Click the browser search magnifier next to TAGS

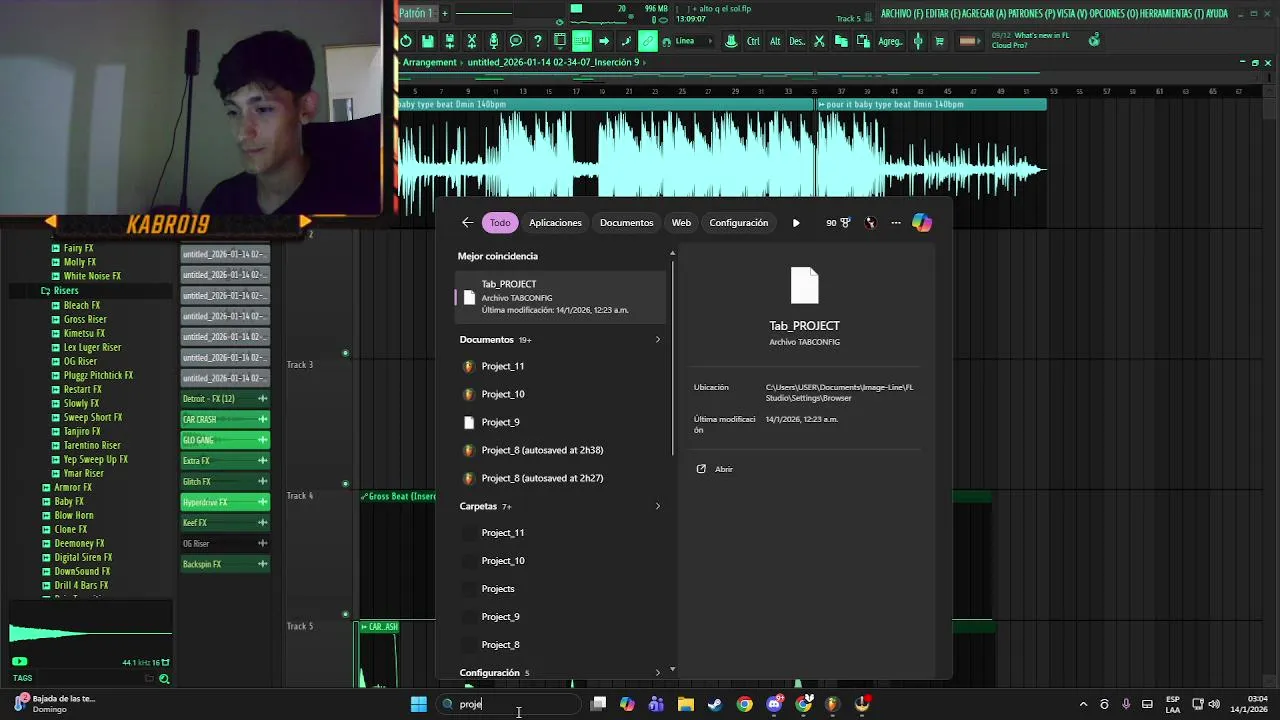click(x=164, y=678)
